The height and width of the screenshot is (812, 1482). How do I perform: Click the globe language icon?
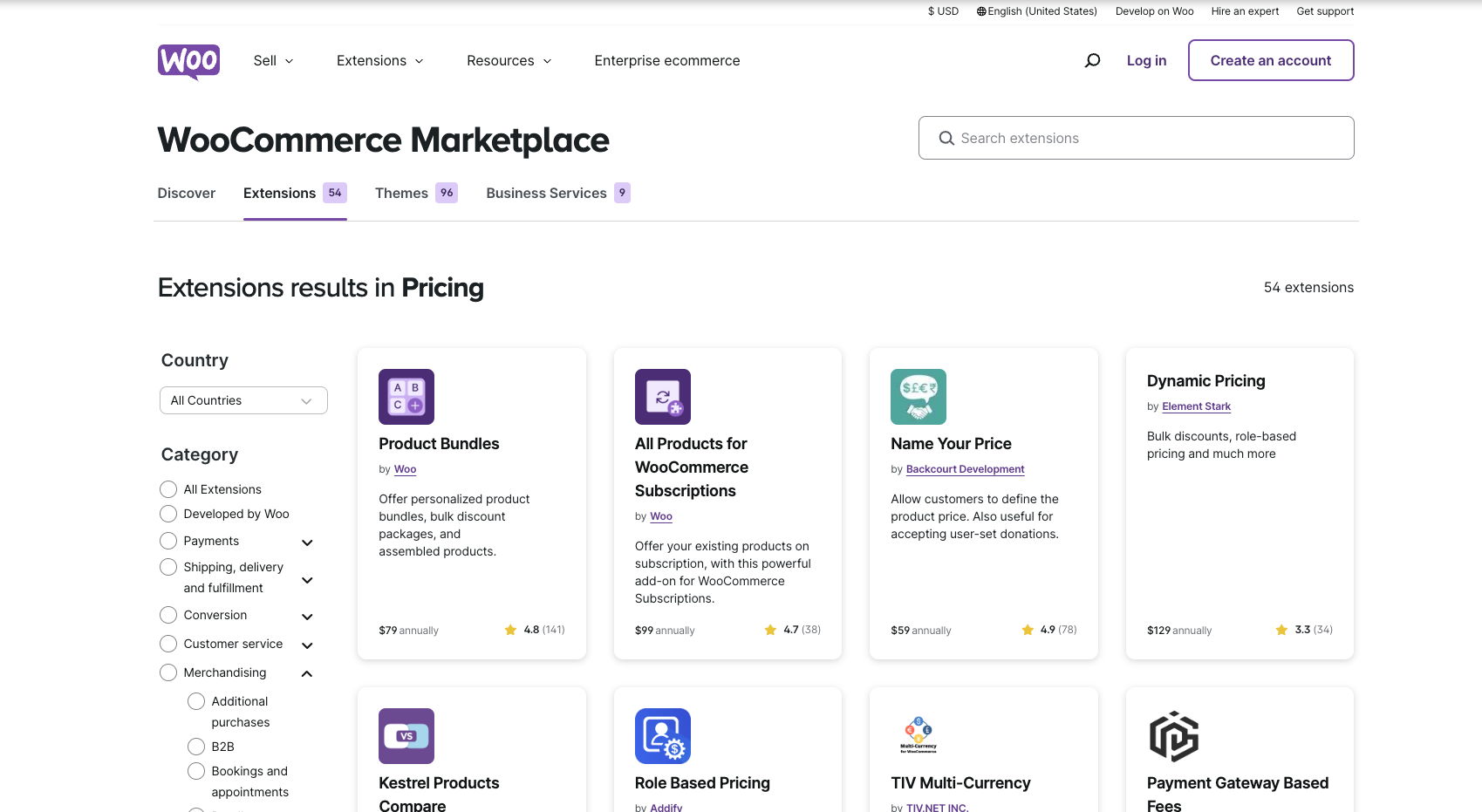point(981,11)
